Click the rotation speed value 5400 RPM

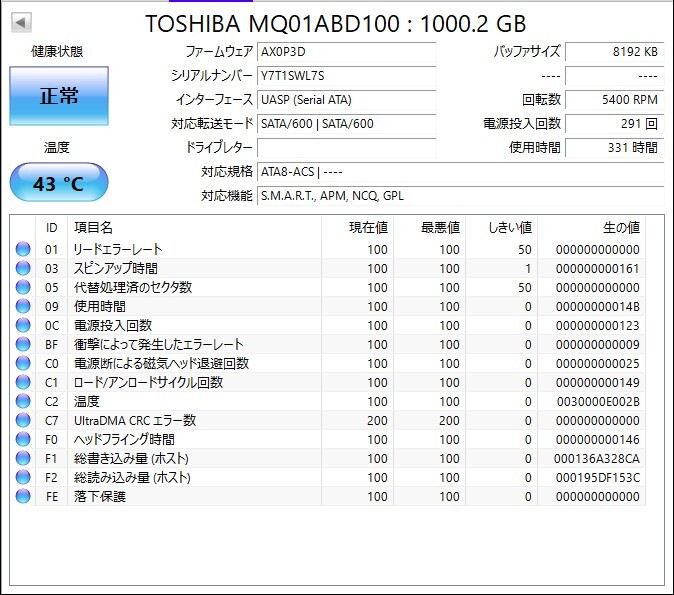(615, 100)
